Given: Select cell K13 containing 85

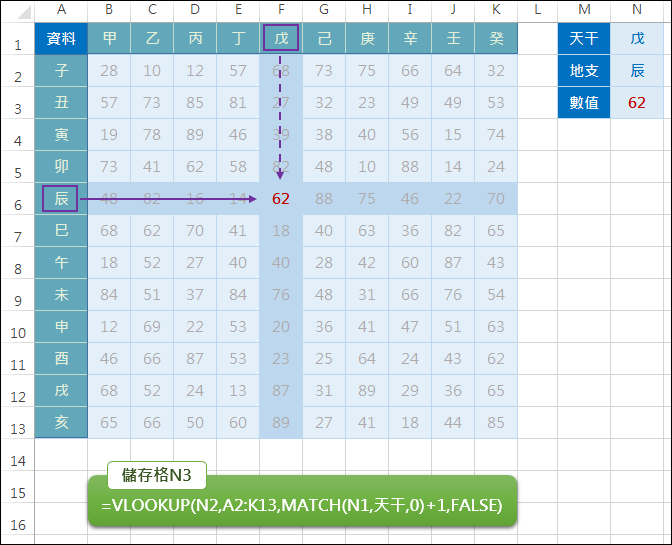Looking at the screenshot, I should click(496, 422).
